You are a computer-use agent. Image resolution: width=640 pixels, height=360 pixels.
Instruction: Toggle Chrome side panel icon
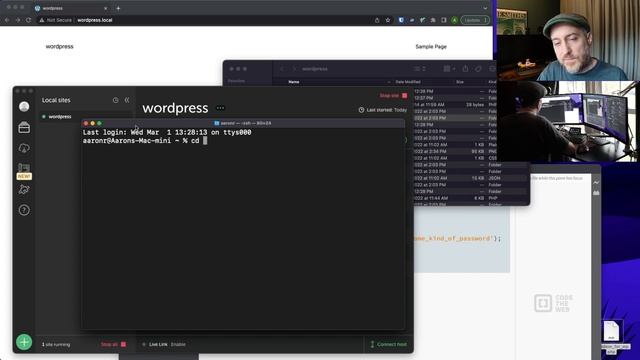(x=444, y=20)
